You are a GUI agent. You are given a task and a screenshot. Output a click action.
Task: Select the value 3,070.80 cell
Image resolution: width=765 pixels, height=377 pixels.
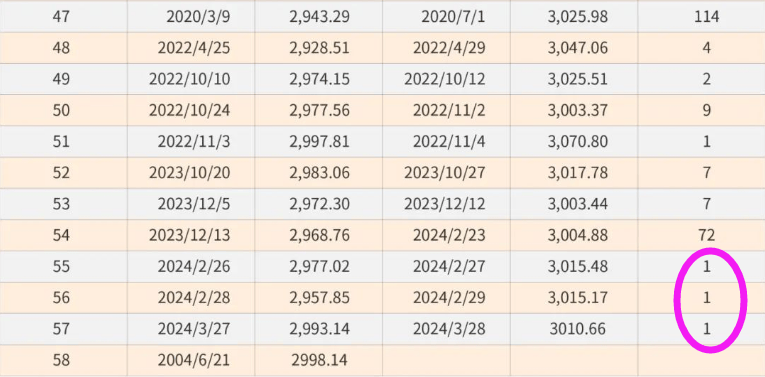574,141
